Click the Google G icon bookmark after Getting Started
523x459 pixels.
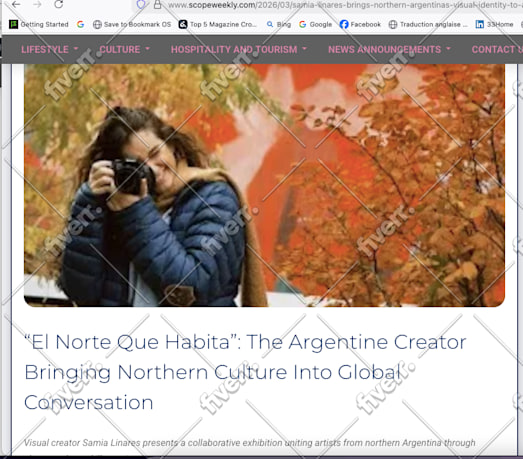click(x=80, y=24)
